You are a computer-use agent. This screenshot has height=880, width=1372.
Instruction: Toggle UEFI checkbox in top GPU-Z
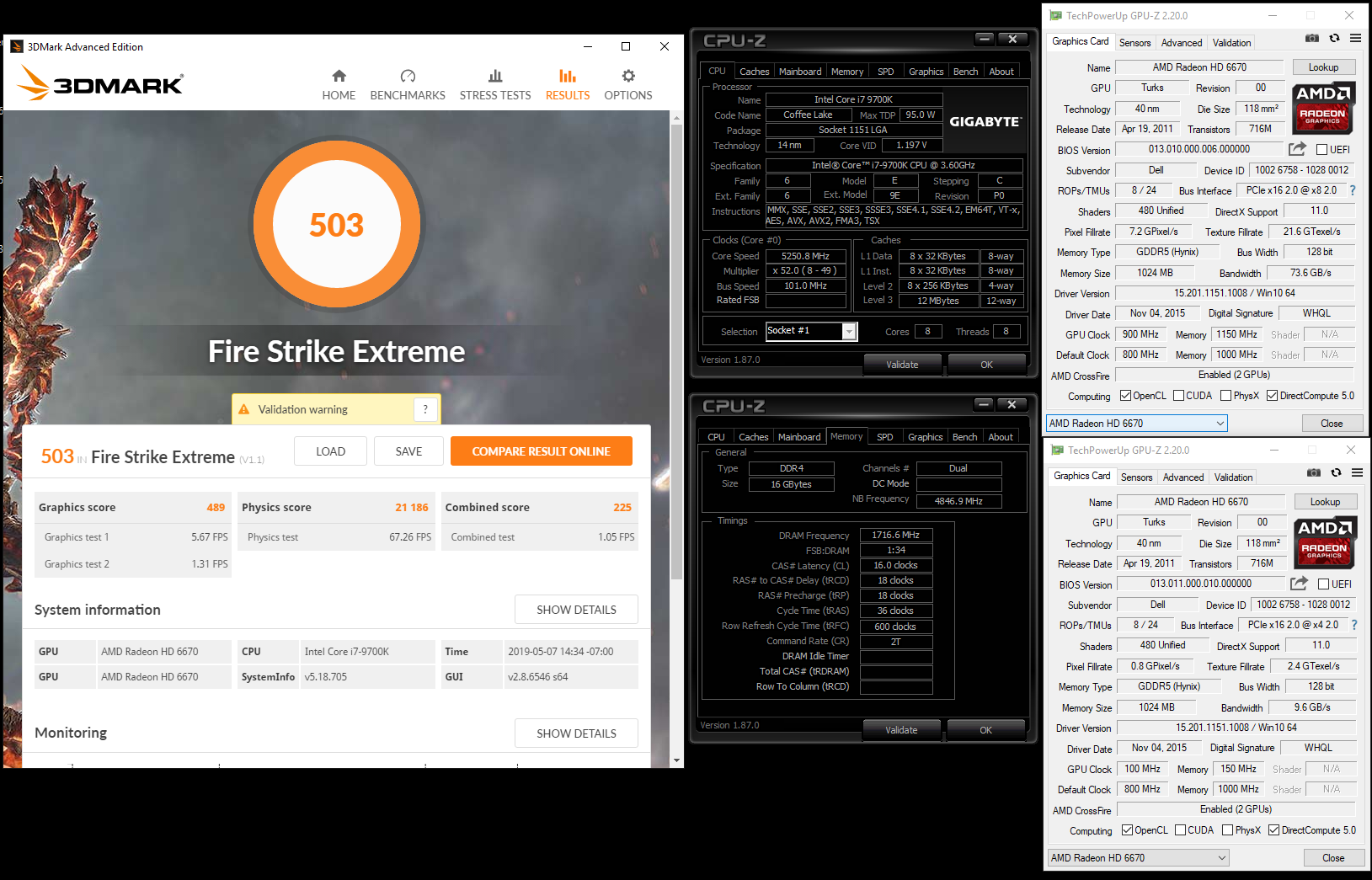(x=1321, y=150)
